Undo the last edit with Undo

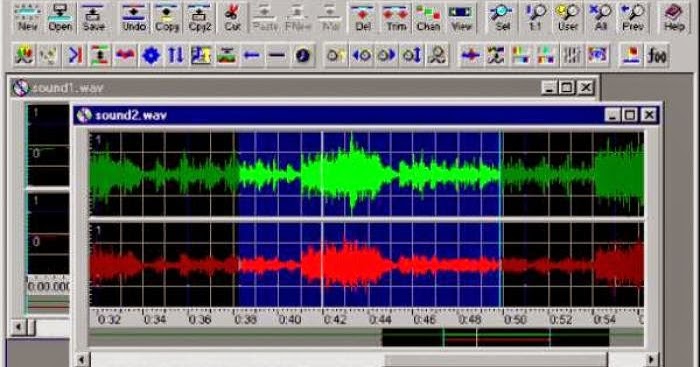[134, 17]
